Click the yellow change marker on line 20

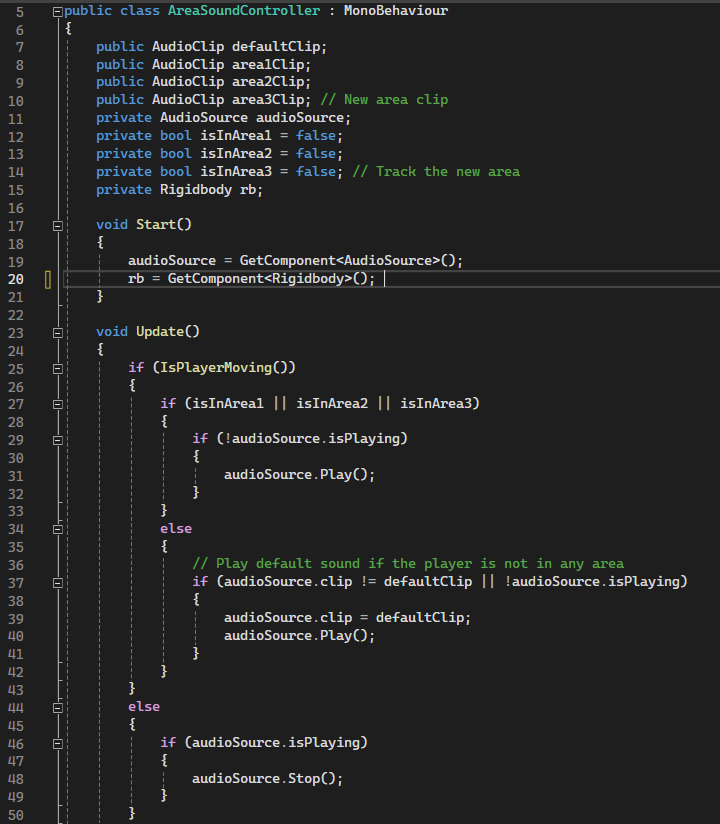click(x=48, y=280)
